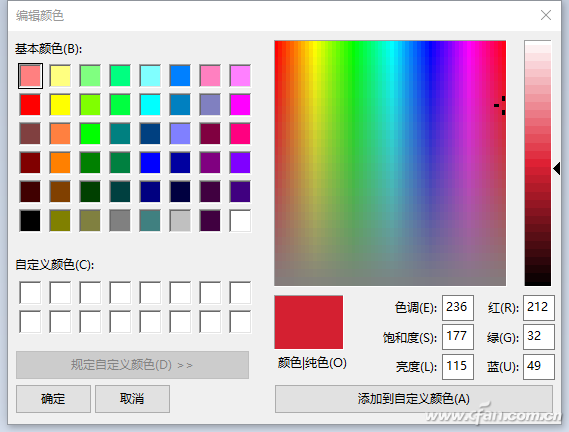Select the 红 red value field

tap(539, 307)
